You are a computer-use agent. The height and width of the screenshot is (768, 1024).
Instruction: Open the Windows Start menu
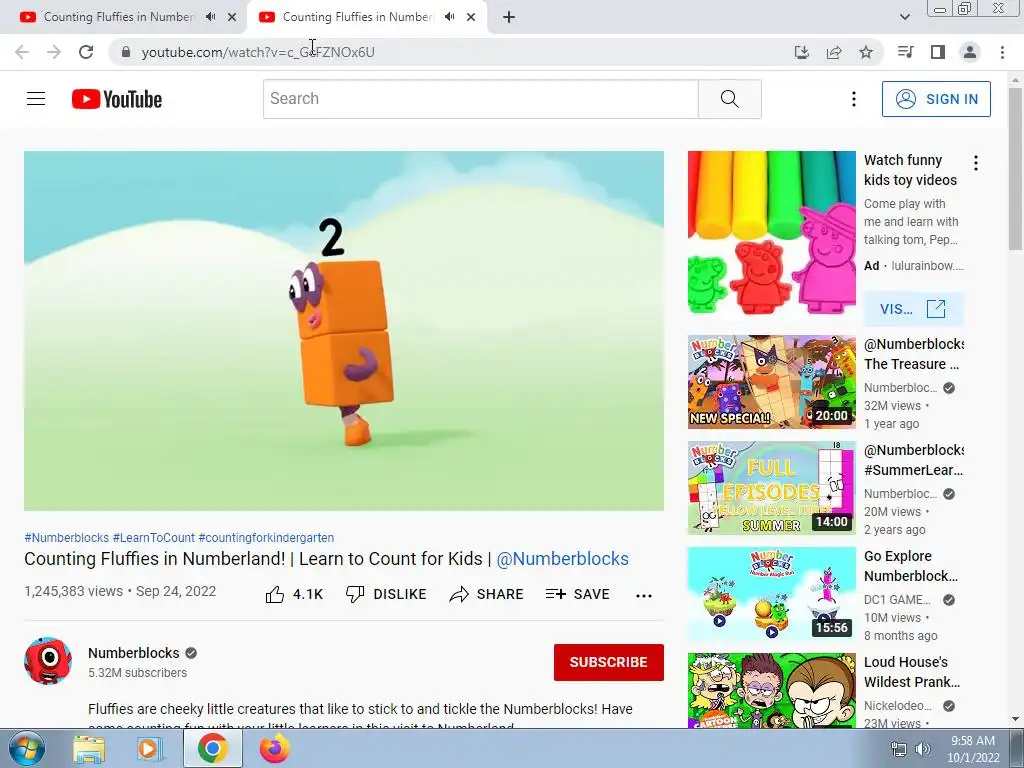pos(26,748)
